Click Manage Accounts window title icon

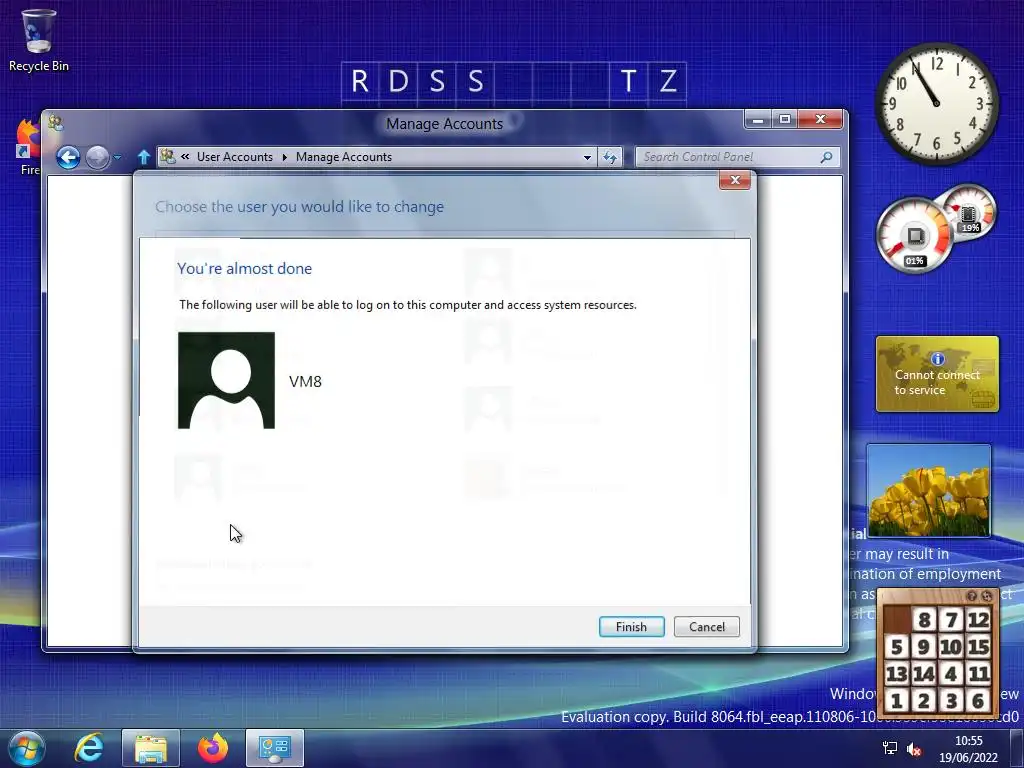click(x=56, y=122)
